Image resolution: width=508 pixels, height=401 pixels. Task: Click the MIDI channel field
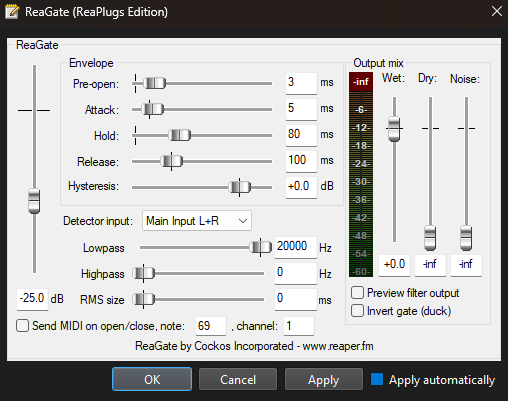click(x=299, y=326)
